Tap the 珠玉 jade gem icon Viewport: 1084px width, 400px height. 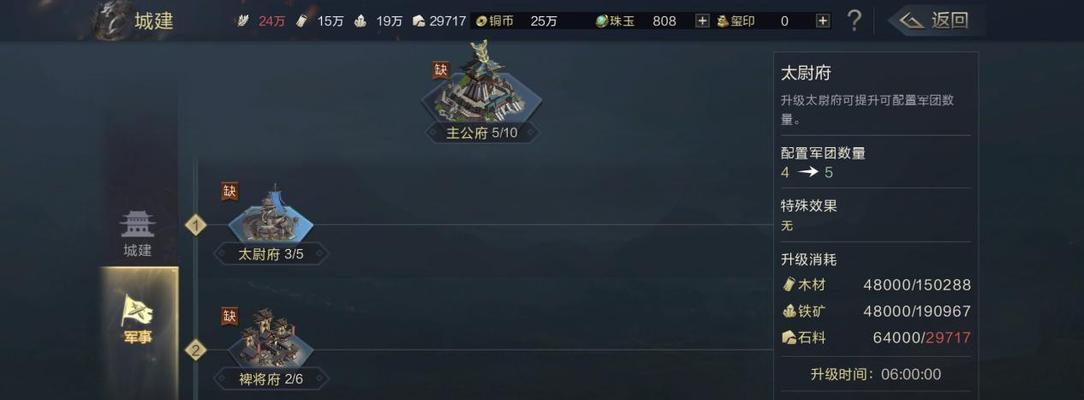pyautogui.click(x=601, y=21)
